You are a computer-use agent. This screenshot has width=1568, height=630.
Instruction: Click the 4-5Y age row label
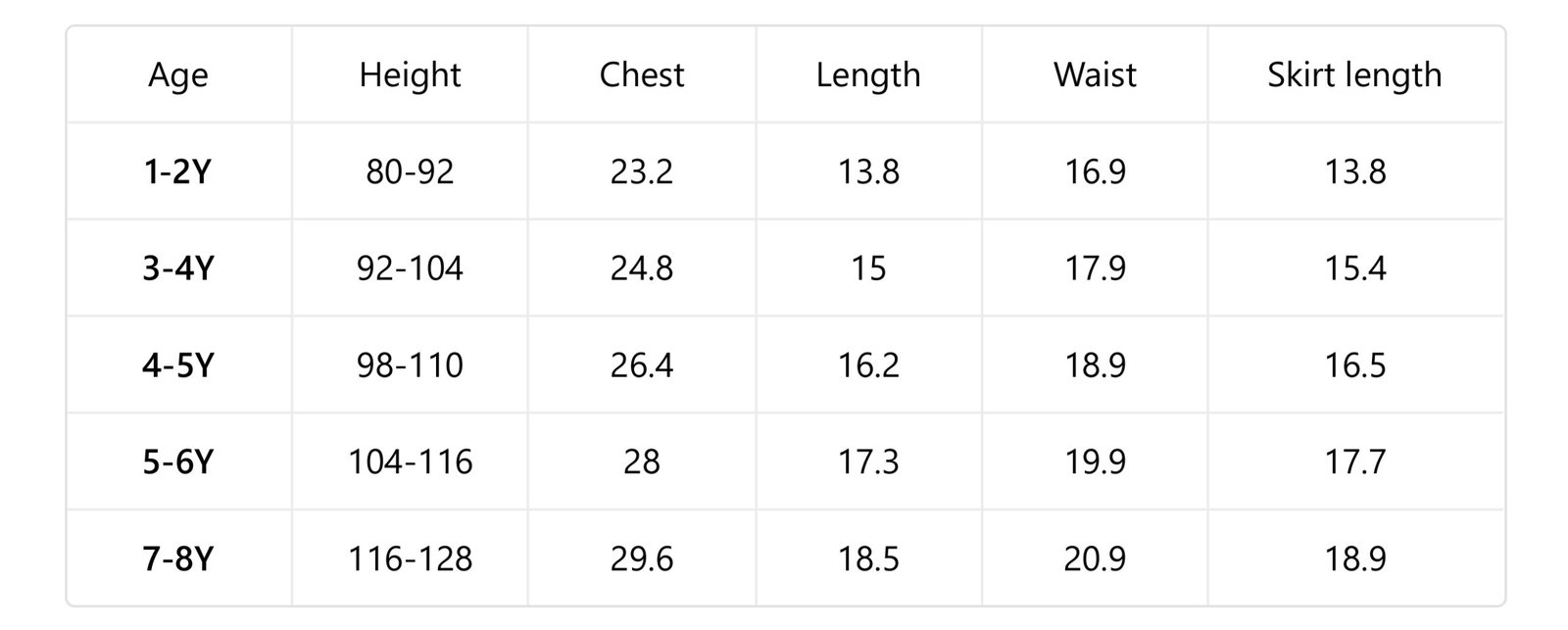(178, 365)
